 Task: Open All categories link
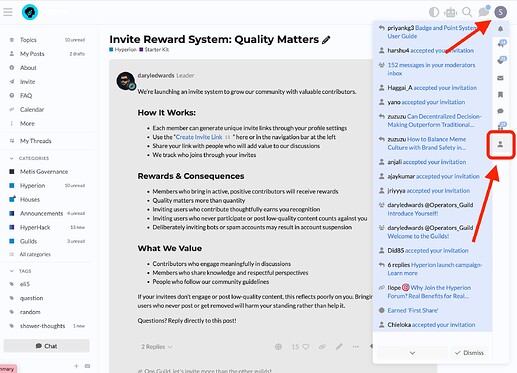click(35, 254)
